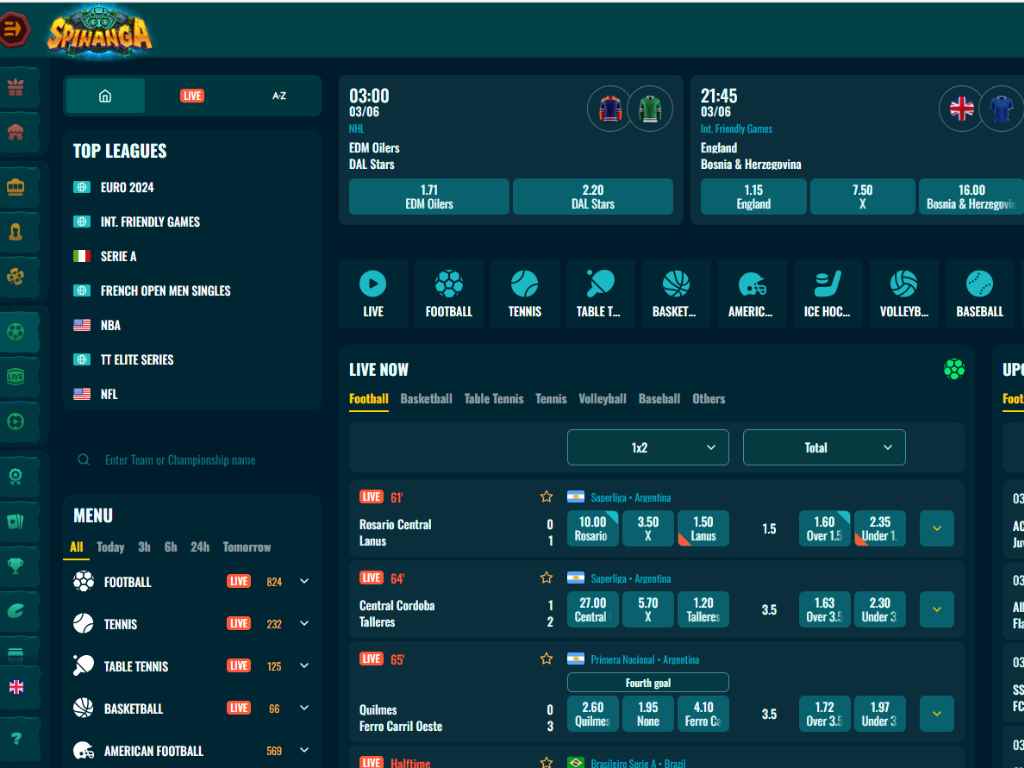Select the American Football helmet tile
Screen dimensions: 1024x768
pos(752,293)
